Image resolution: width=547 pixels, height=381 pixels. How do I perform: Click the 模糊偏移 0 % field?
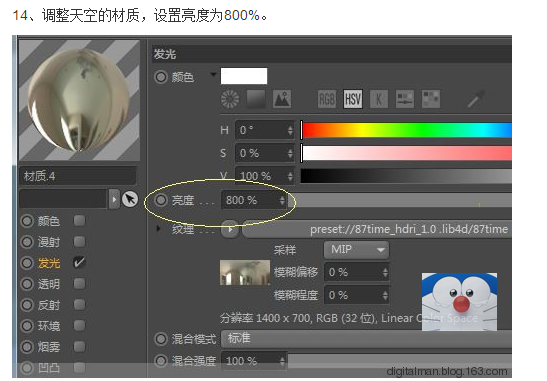pyautogui.click(x=357, y=272)
